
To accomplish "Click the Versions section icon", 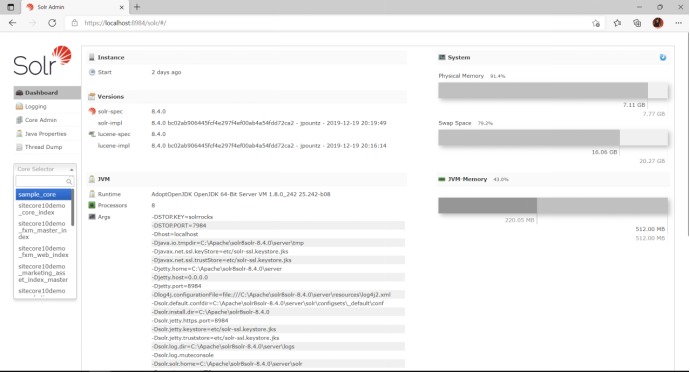I will tap(92, 96).
